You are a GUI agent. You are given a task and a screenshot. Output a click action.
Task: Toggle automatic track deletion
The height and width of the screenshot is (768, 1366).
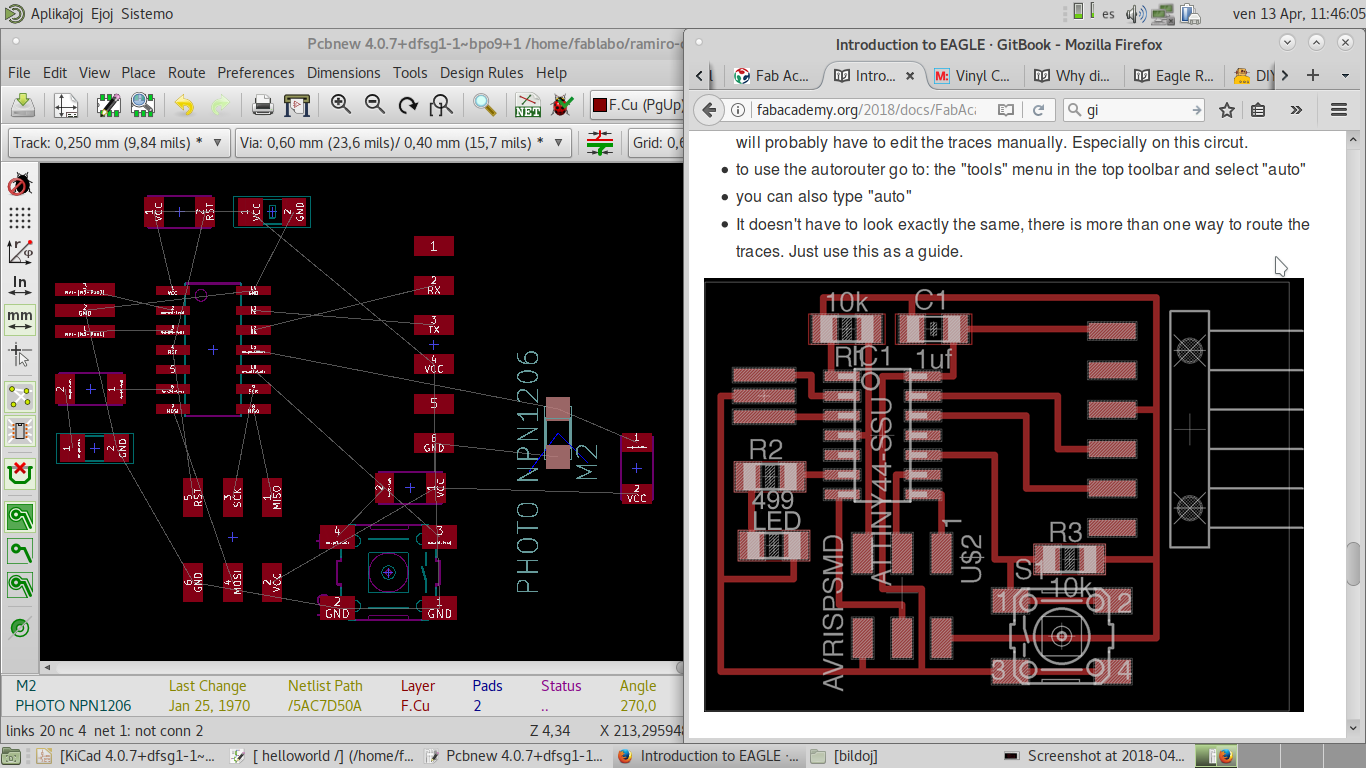coord(19,472)
